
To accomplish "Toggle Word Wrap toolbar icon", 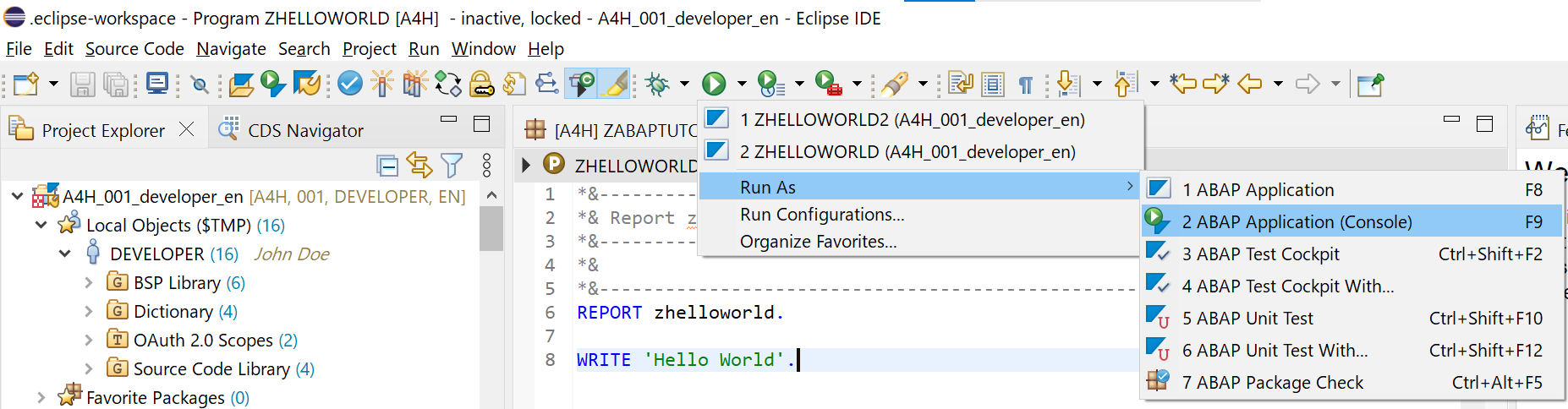I will 961,83.
